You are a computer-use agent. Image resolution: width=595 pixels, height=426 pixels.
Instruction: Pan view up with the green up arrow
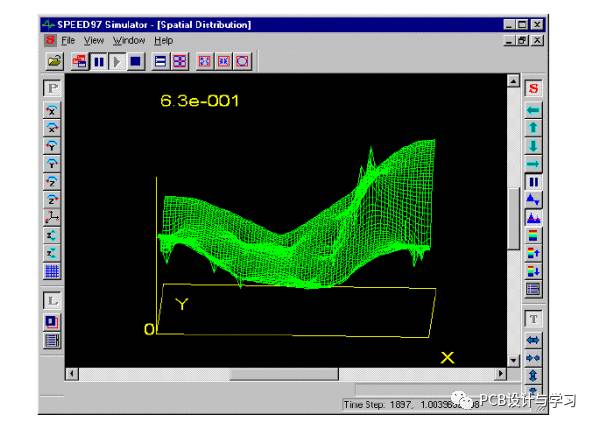(x=534, y=128)
